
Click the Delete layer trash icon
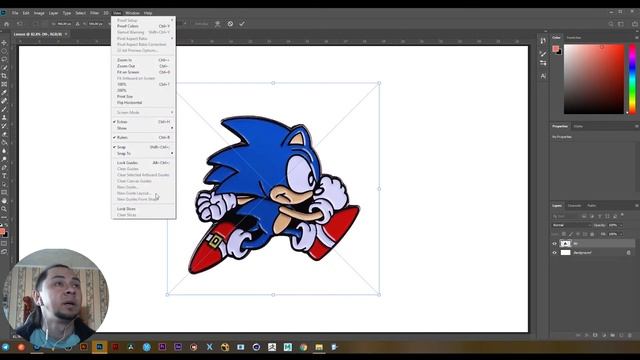[x=630, y=335]
